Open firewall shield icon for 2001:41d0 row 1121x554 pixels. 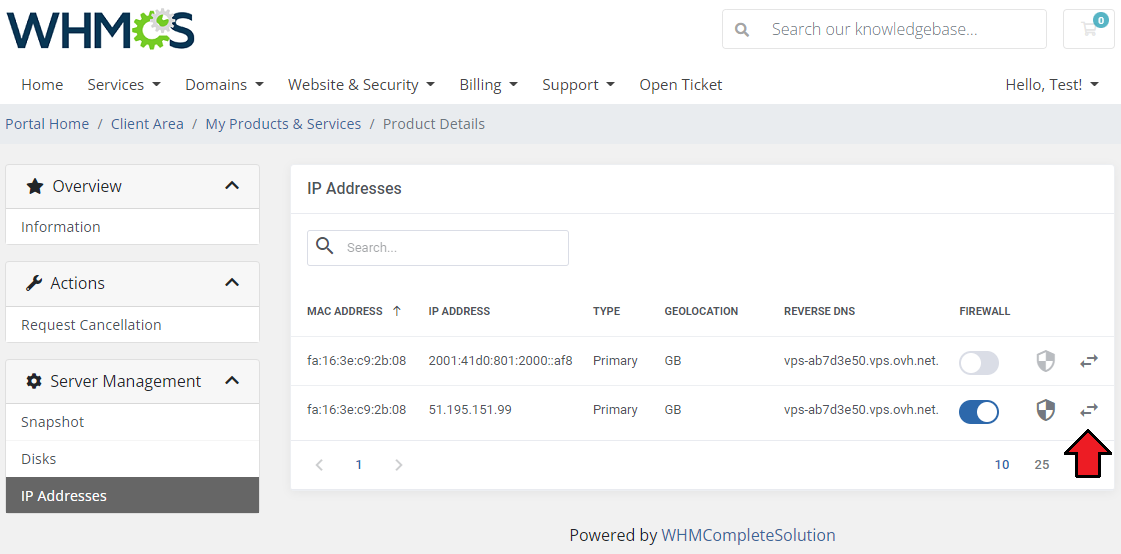pos(1046,361)
